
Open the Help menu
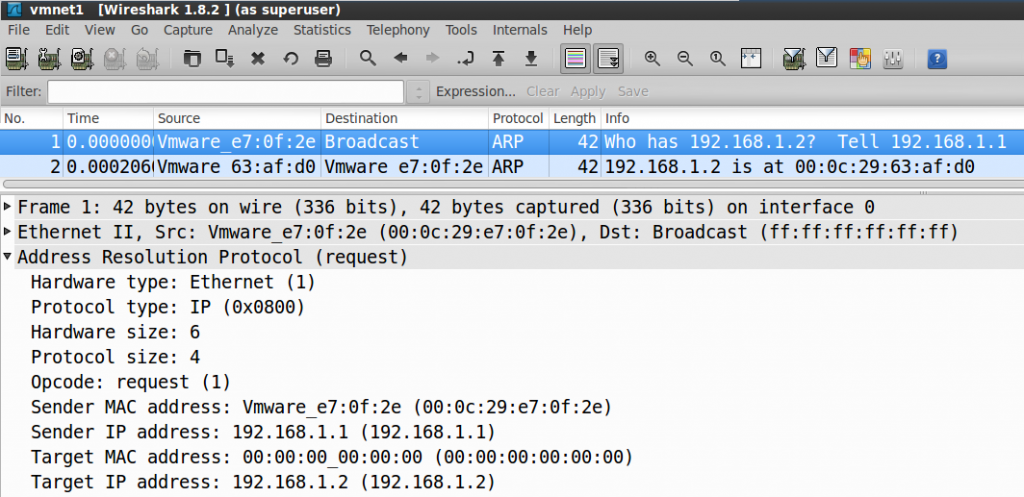577,30
